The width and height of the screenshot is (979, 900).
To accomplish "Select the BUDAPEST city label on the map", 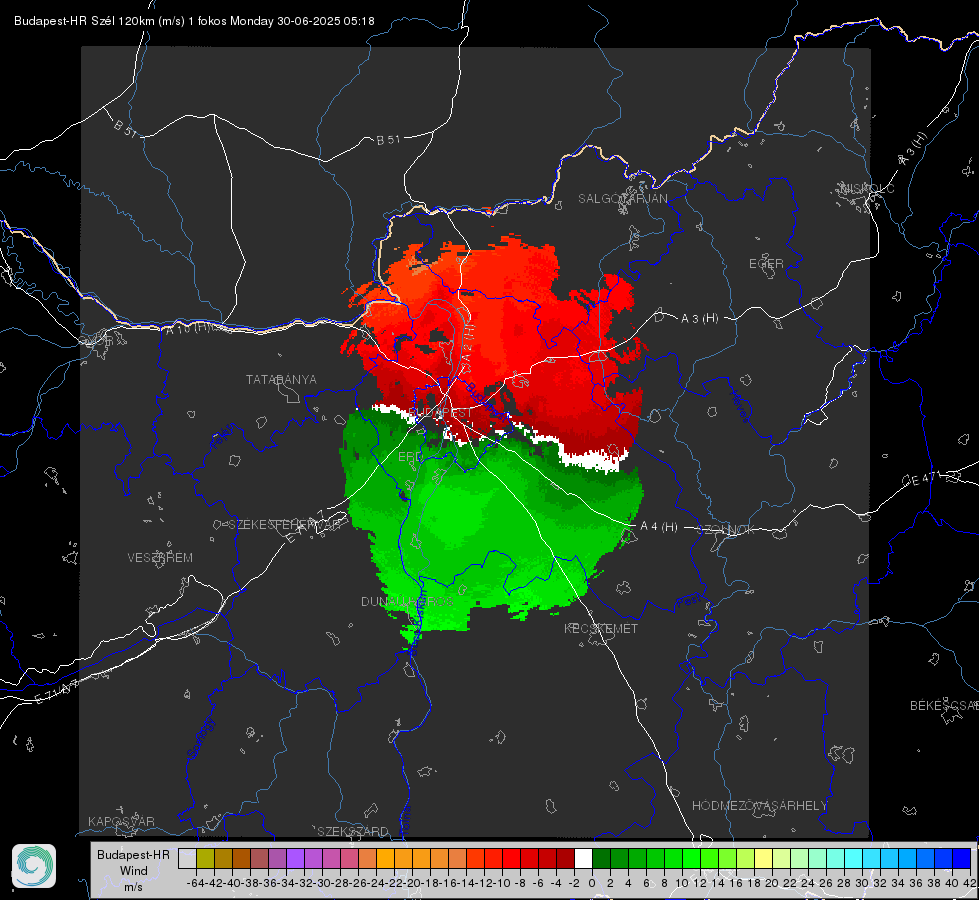I will pos(440,413).
